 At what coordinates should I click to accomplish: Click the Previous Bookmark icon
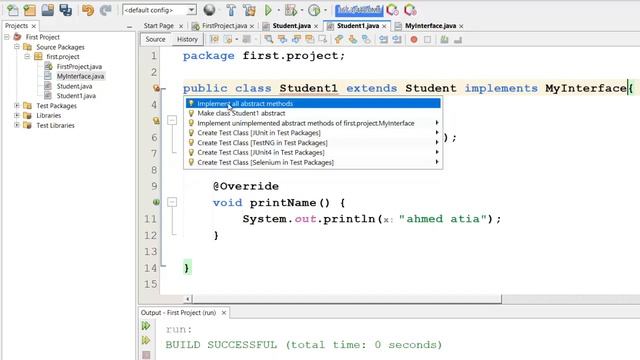coord(338,39)
